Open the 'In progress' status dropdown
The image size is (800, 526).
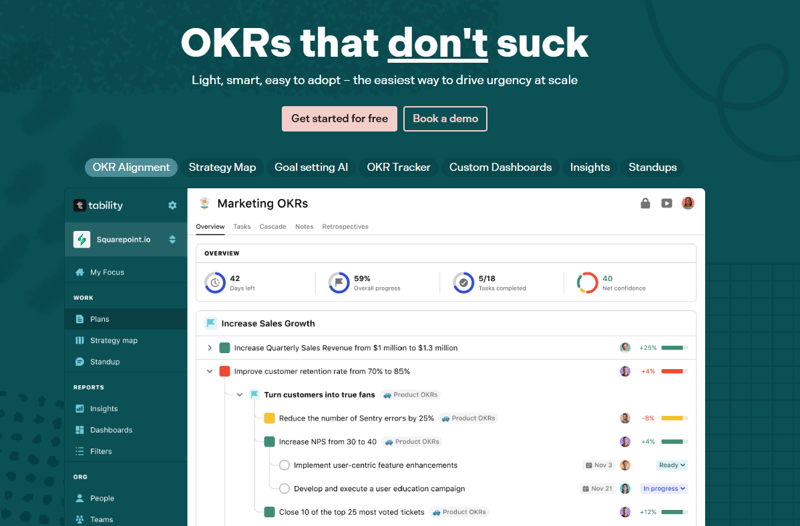[x=665, y=489]
